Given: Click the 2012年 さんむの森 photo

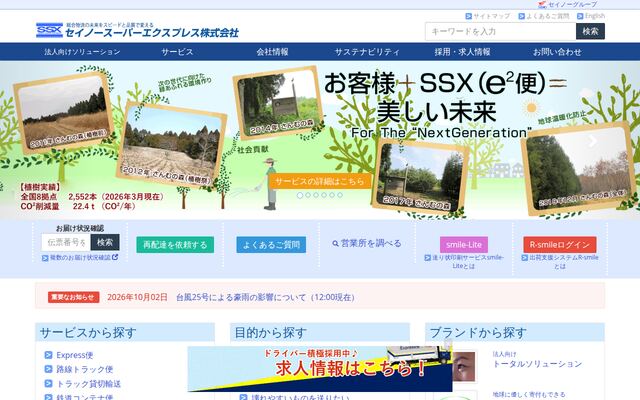Looking at the screenshot, I should [x=171, y=145].
